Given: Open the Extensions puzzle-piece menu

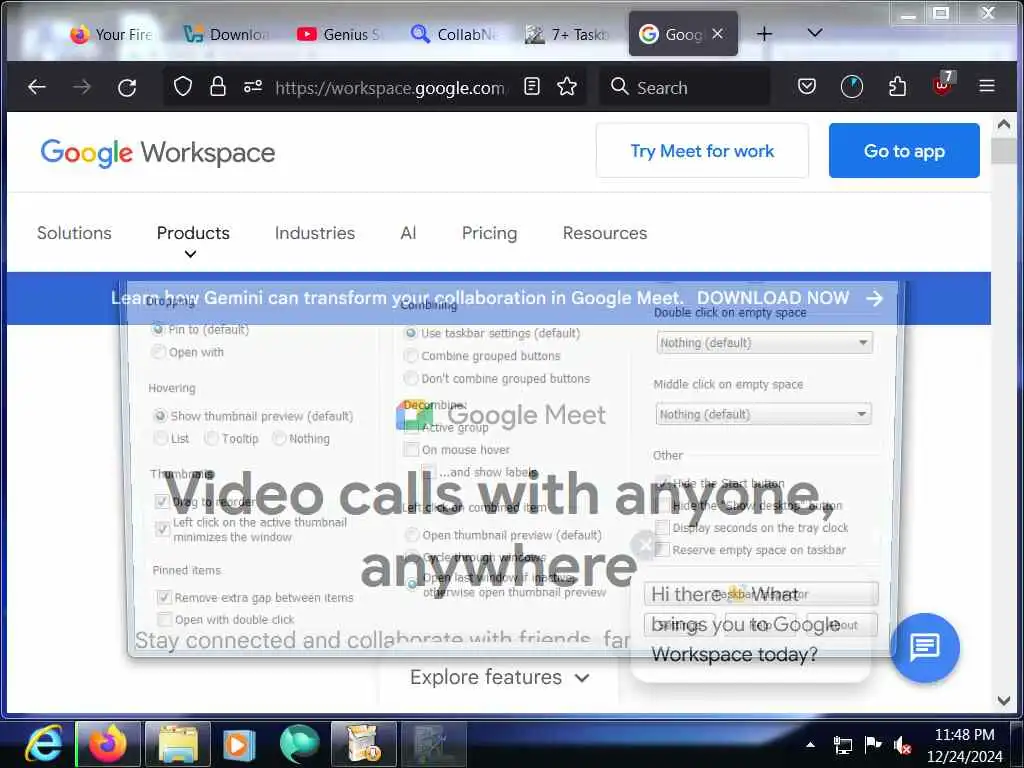Looking at the screenshot, I should coord(897,86).
